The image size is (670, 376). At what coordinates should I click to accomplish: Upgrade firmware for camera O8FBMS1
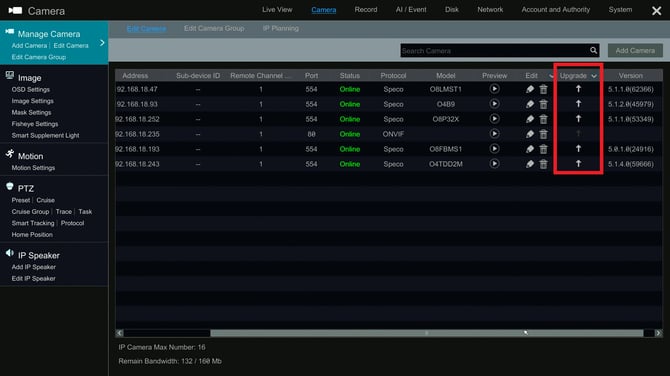pos(578,149)
